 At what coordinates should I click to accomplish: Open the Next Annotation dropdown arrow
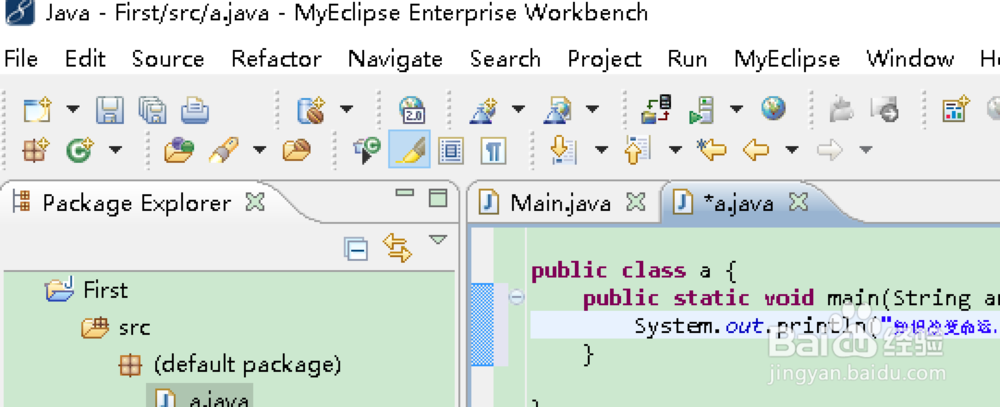(x=601, y=150)
